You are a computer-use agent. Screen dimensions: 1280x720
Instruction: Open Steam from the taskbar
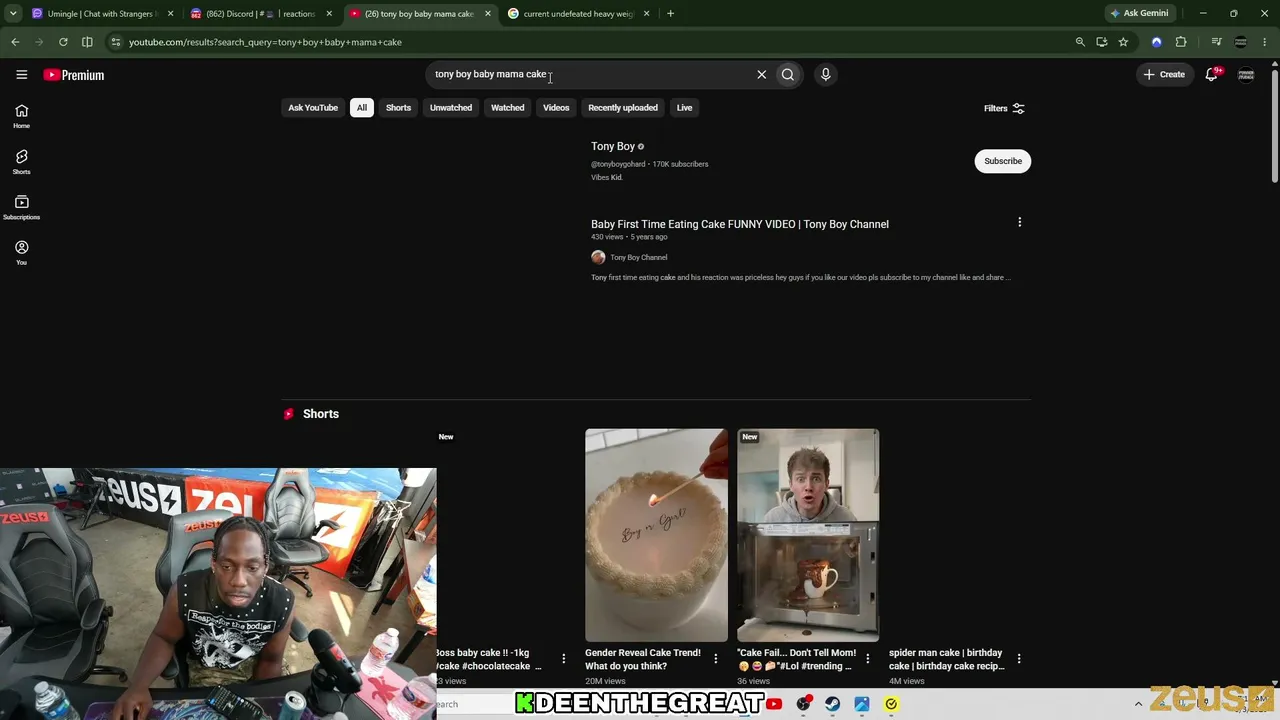832,704
